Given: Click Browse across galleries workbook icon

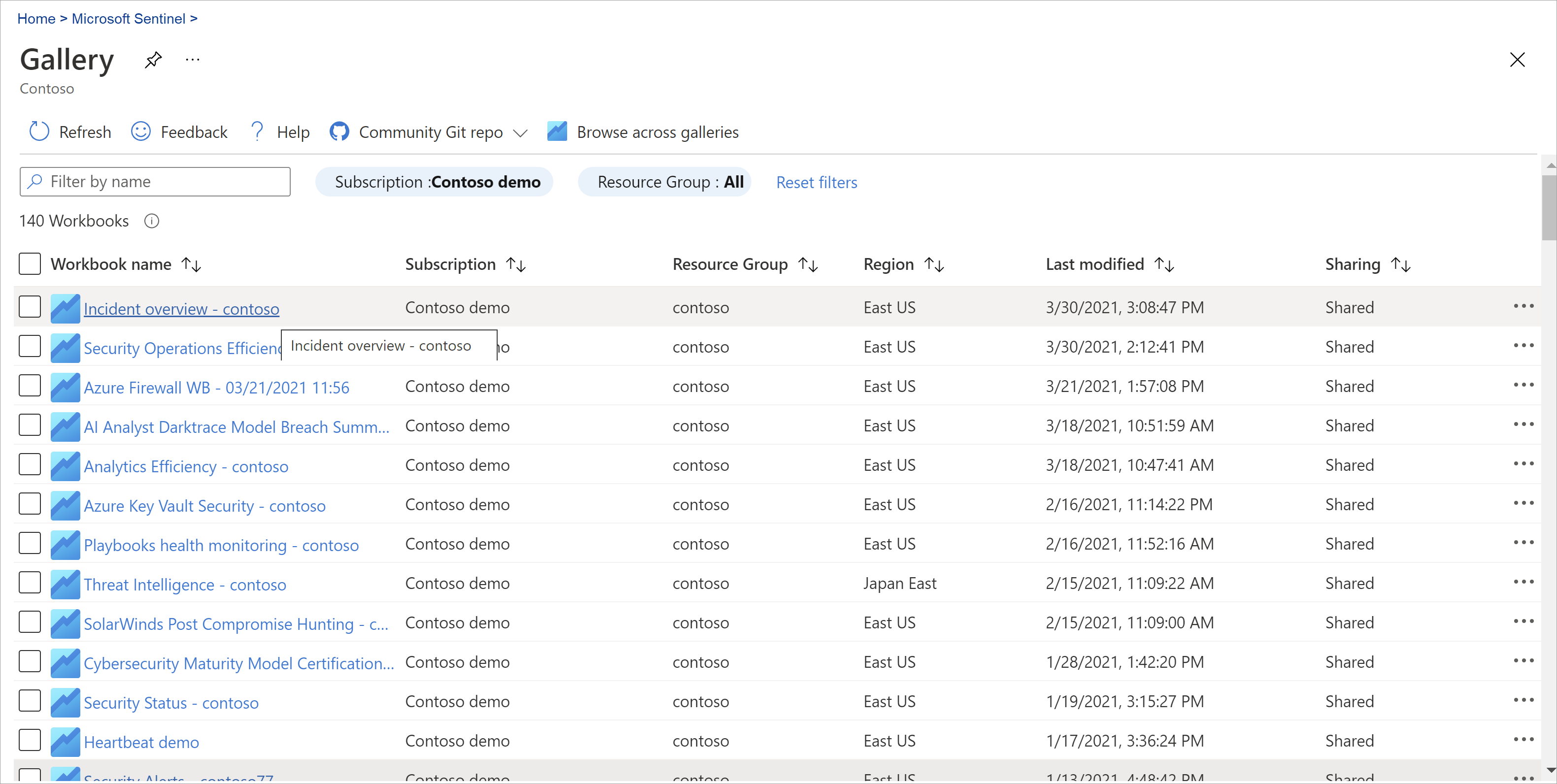Looking at the screenshot, I should [x=557, y=131].
